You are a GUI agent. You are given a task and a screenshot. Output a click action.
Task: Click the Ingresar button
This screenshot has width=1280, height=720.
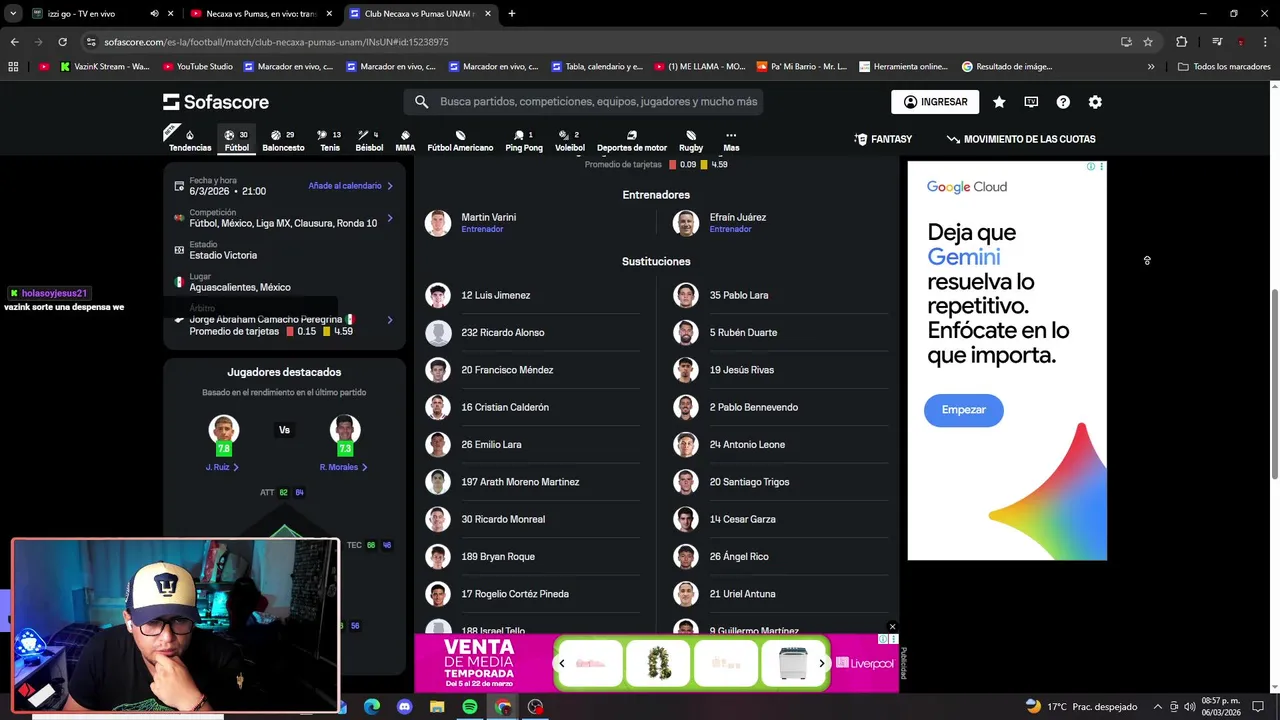point(936,102)
